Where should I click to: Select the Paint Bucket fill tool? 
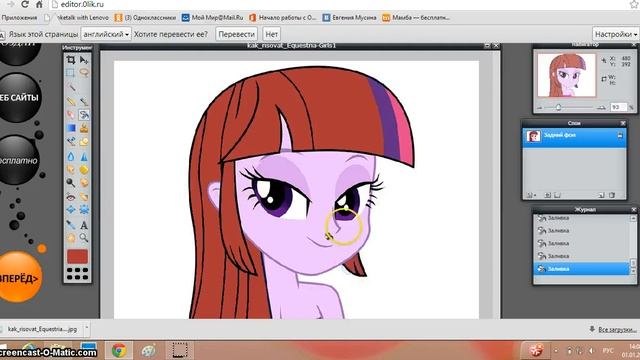tap(84, 115)
